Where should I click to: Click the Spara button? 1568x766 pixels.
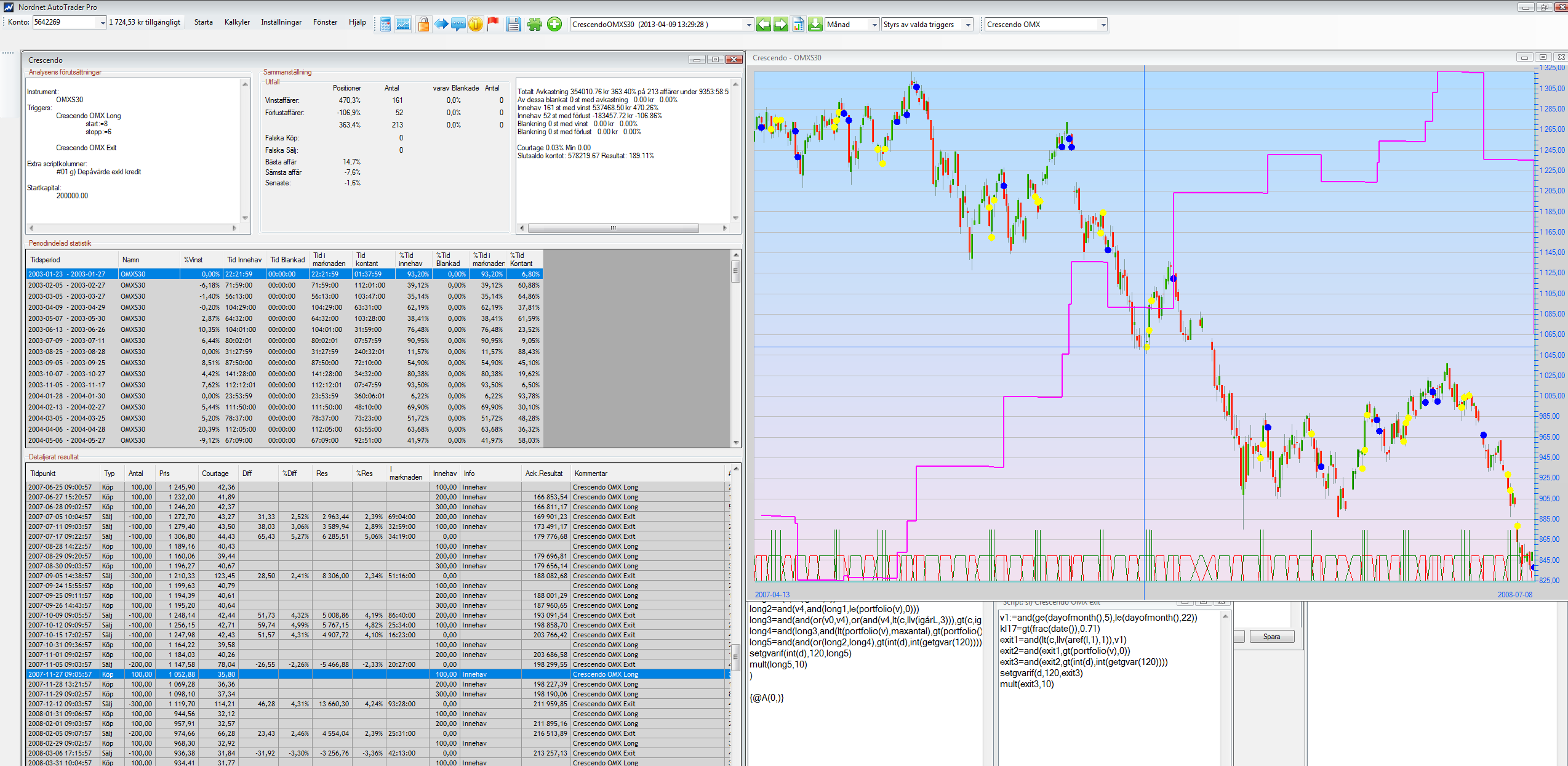1271,637
